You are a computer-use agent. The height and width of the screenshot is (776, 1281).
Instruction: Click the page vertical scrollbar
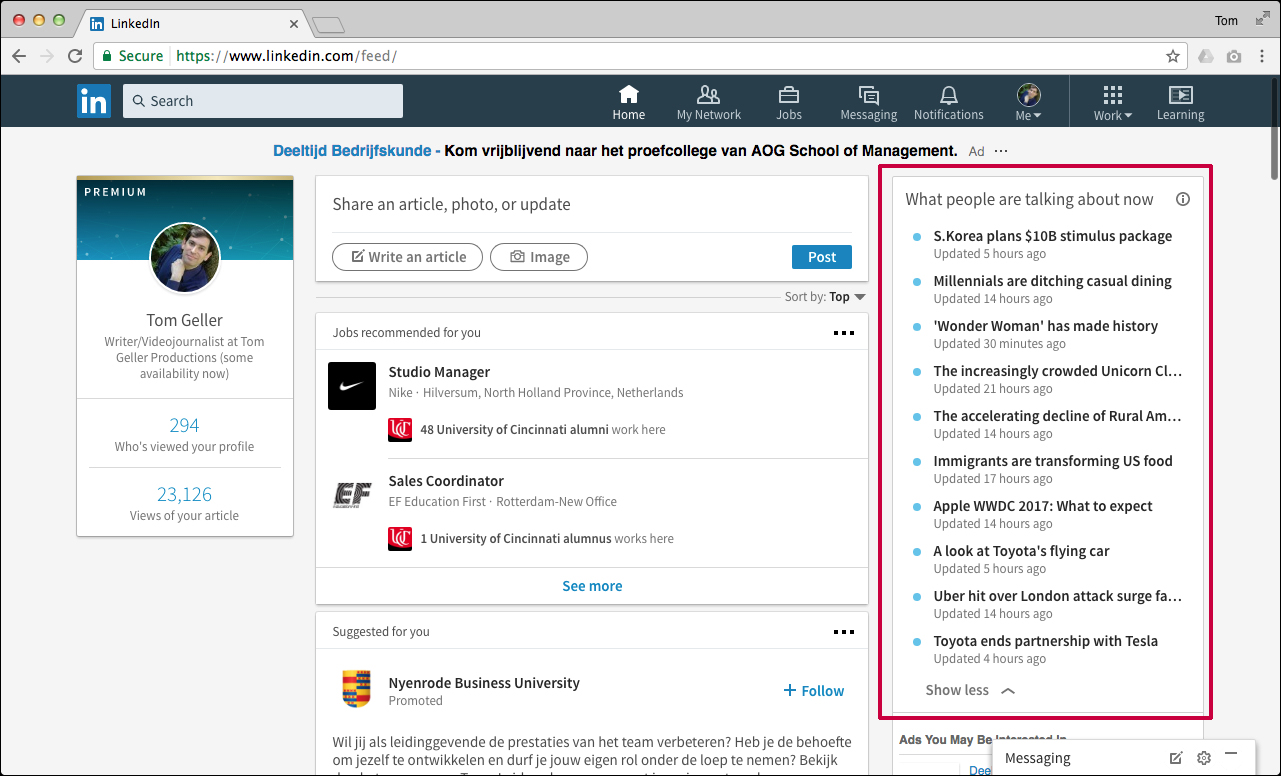point(1274,128)
